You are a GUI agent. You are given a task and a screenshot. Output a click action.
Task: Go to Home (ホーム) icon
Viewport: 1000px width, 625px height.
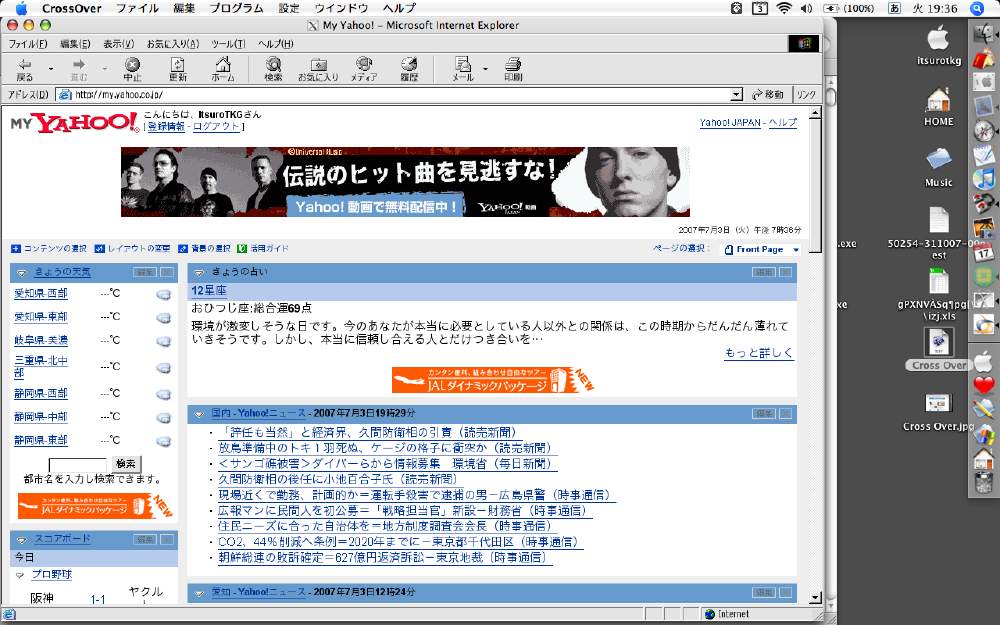click(223, 70)
